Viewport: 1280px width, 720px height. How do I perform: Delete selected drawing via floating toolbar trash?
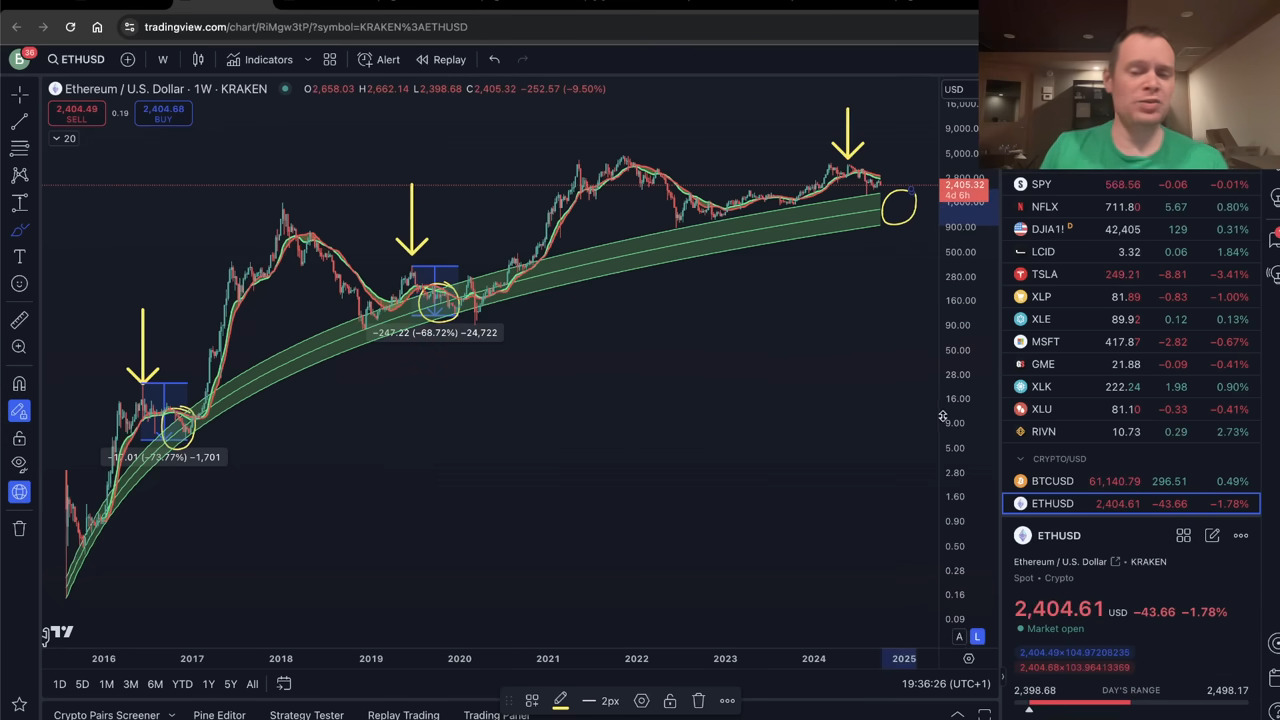pos(699,701)
